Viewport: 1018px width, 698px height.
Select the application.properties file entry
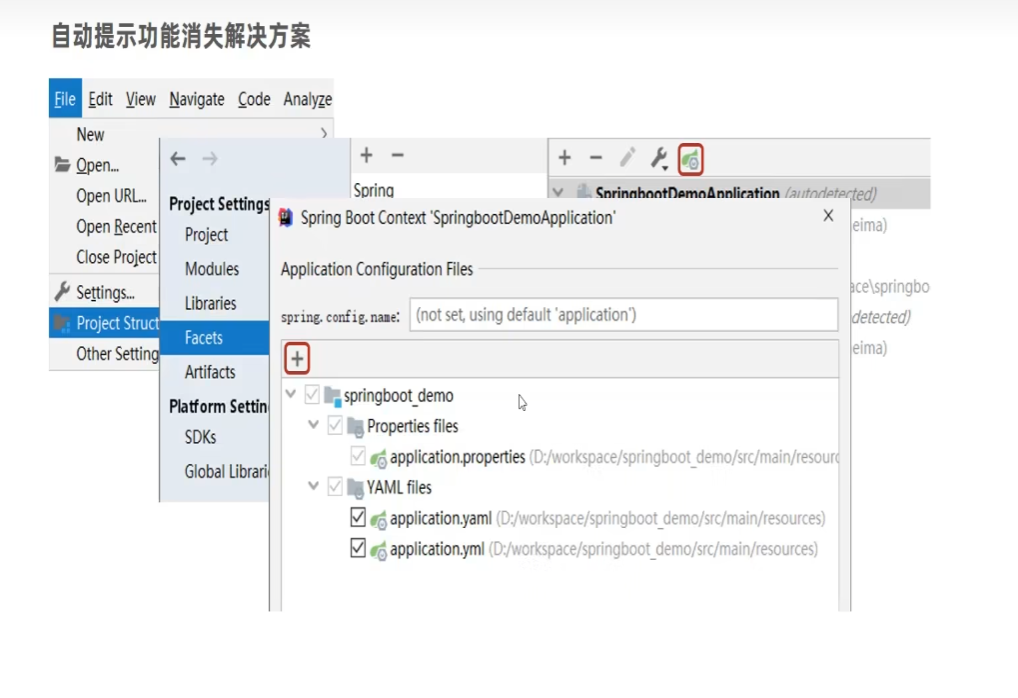tap(457, 457)
